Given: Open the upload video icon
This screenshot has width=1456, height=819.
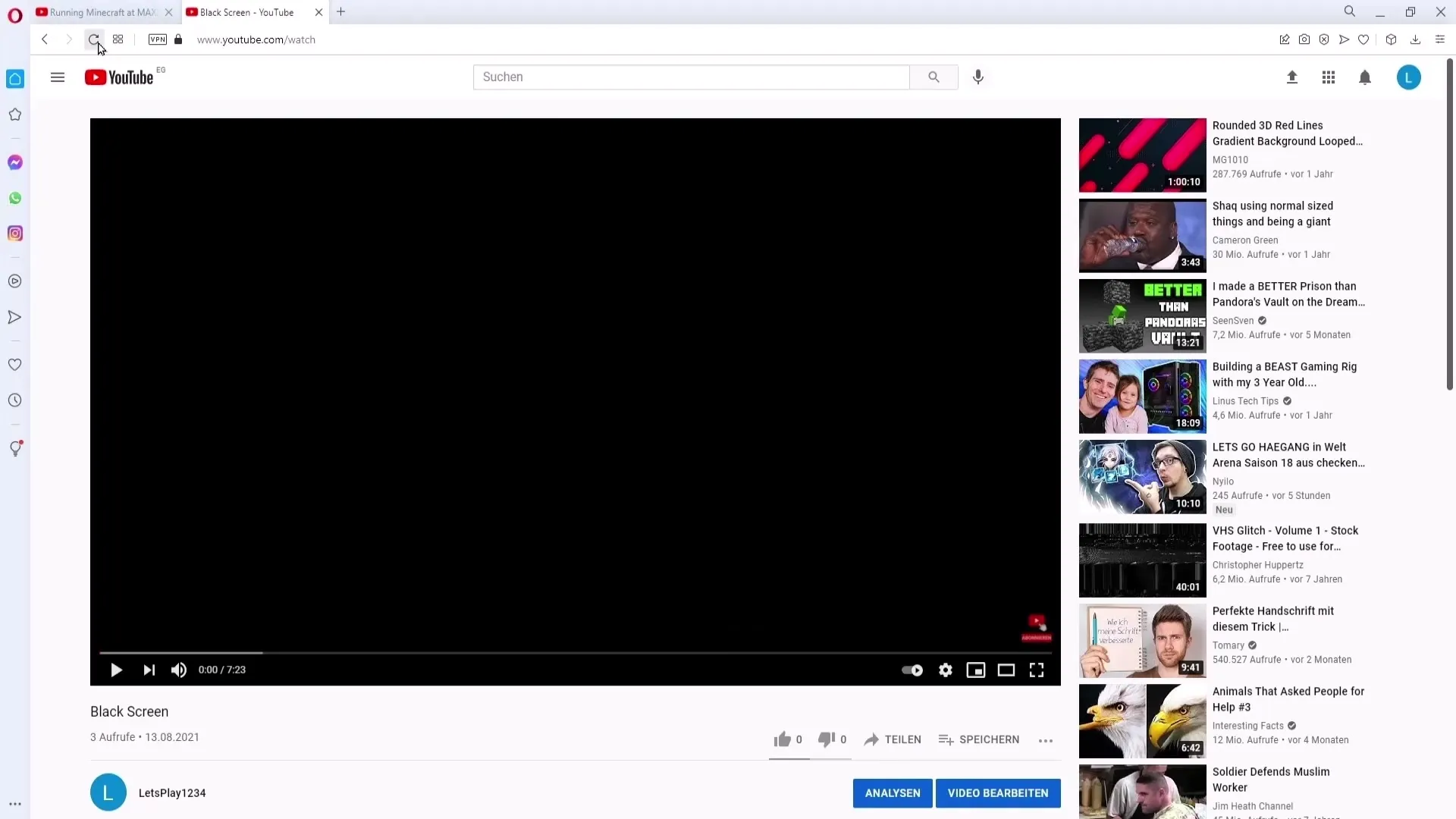Looking at the screenshot, I should point(1292,77).
